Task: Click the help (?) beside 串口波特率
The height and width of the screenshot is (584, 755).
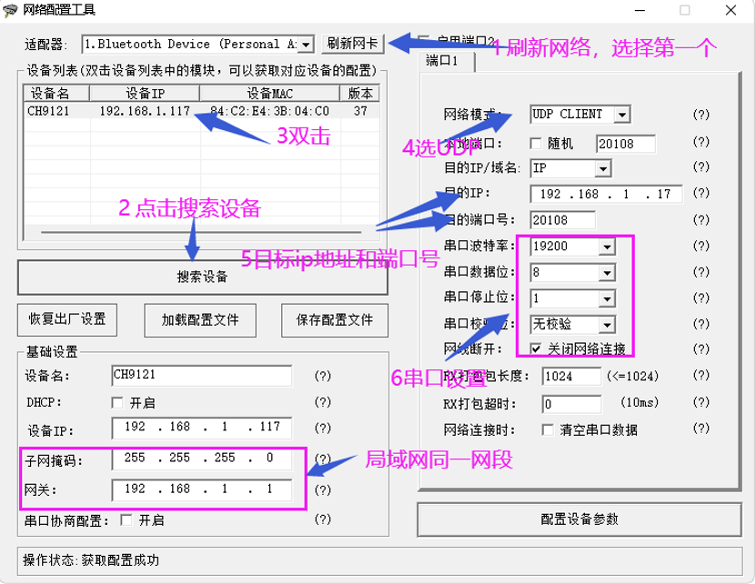Action: 701,246
